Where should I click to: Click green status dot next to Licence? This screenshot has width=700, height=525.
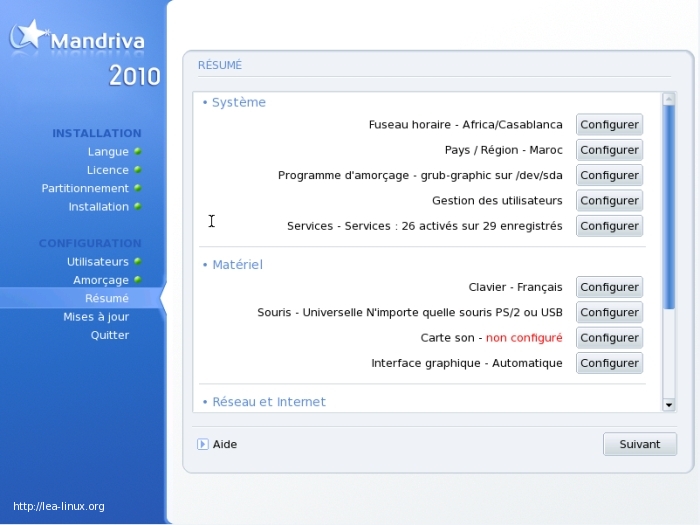137,170
